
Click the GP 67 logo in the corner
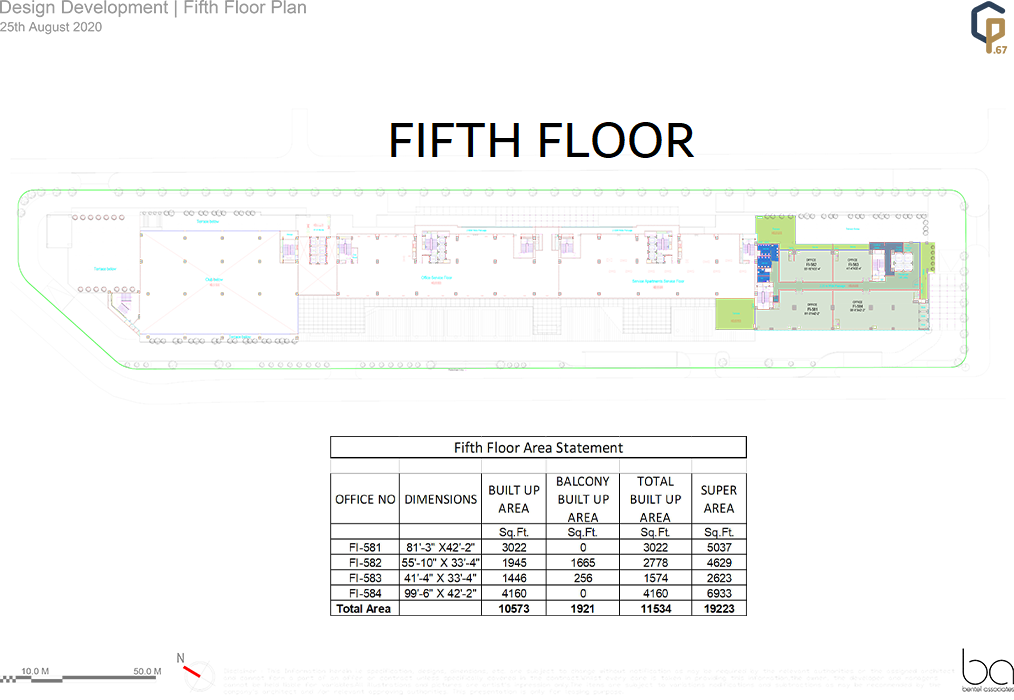coord(988,29)
